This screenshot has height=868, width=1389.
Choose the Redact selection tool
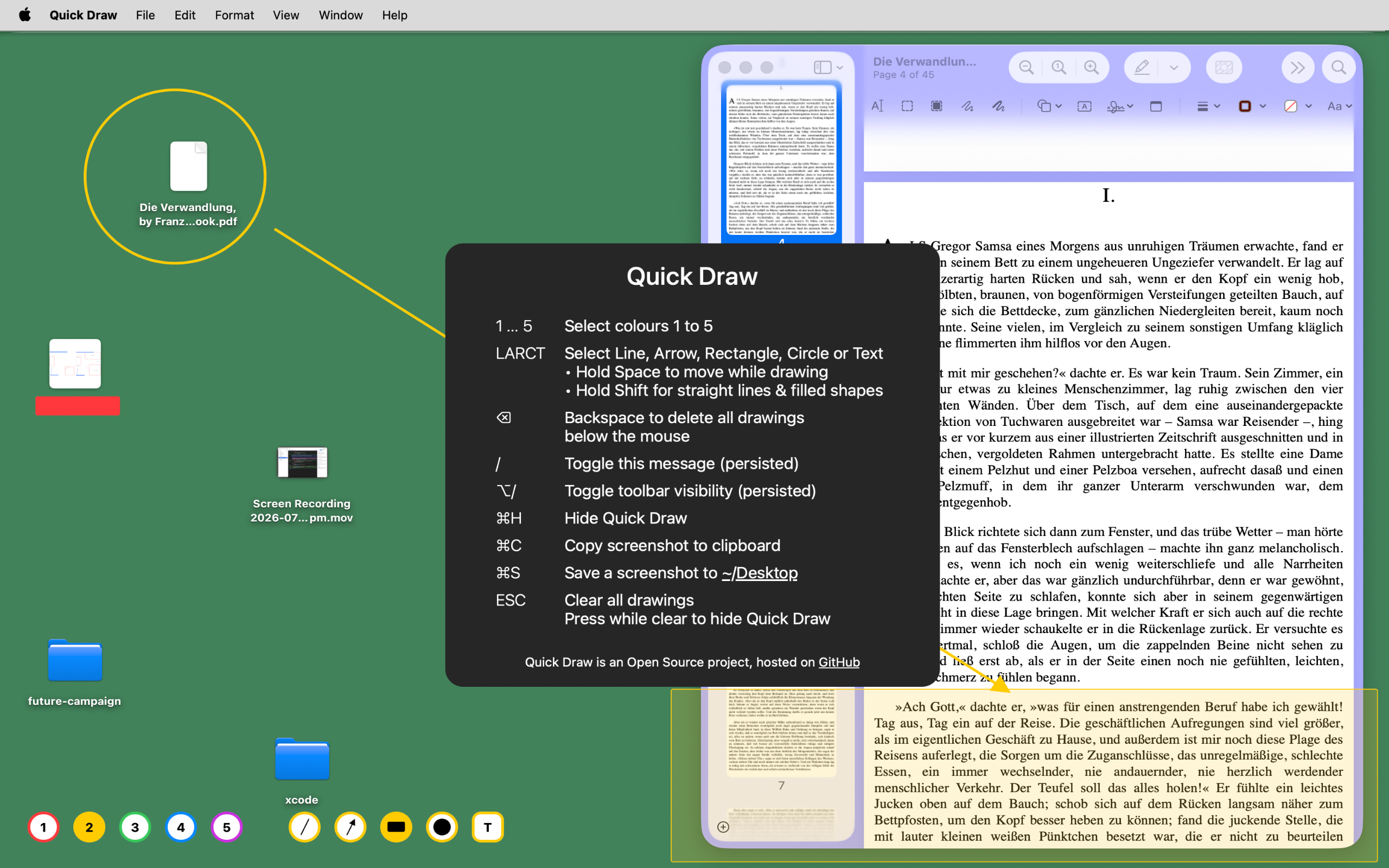pos(936,106)
